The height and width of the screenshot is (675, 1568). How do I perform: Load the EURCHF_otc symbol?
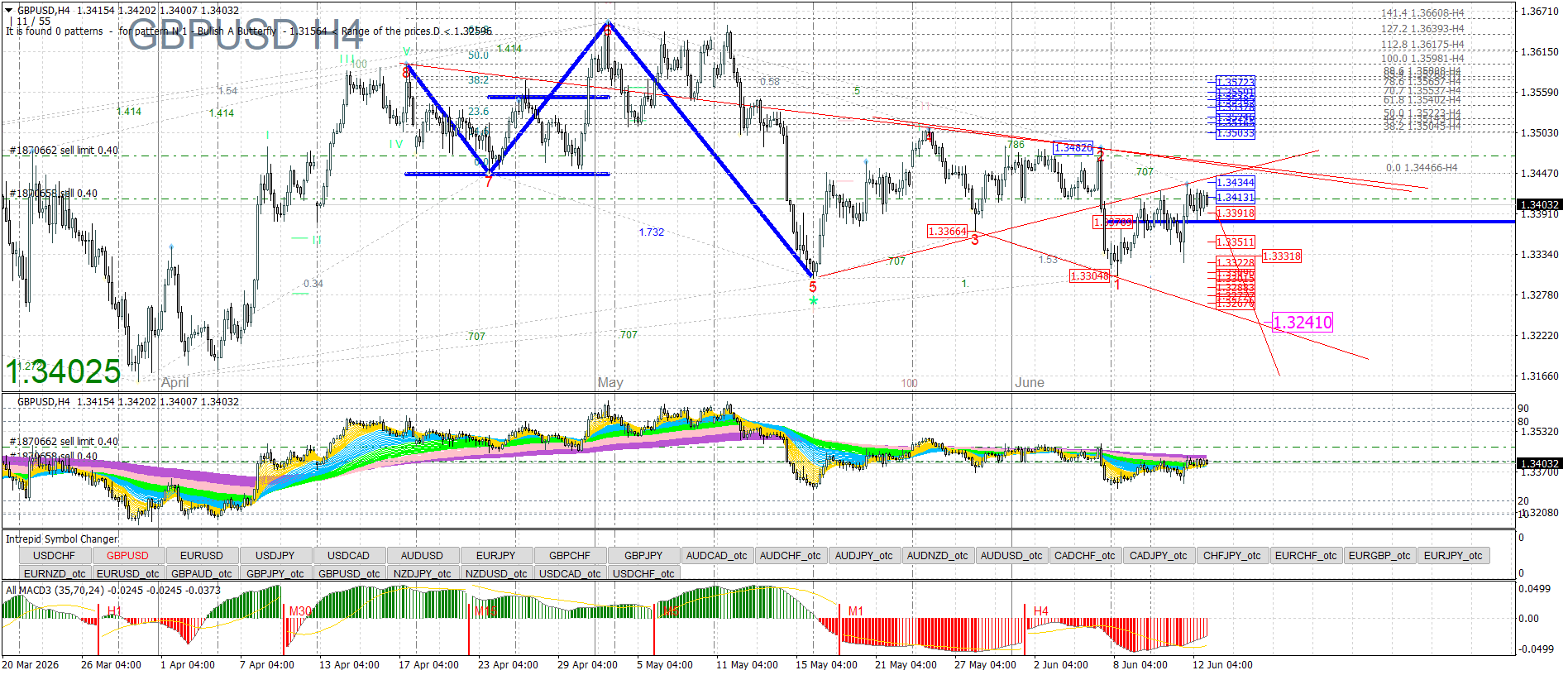[x=1306, y=556]
